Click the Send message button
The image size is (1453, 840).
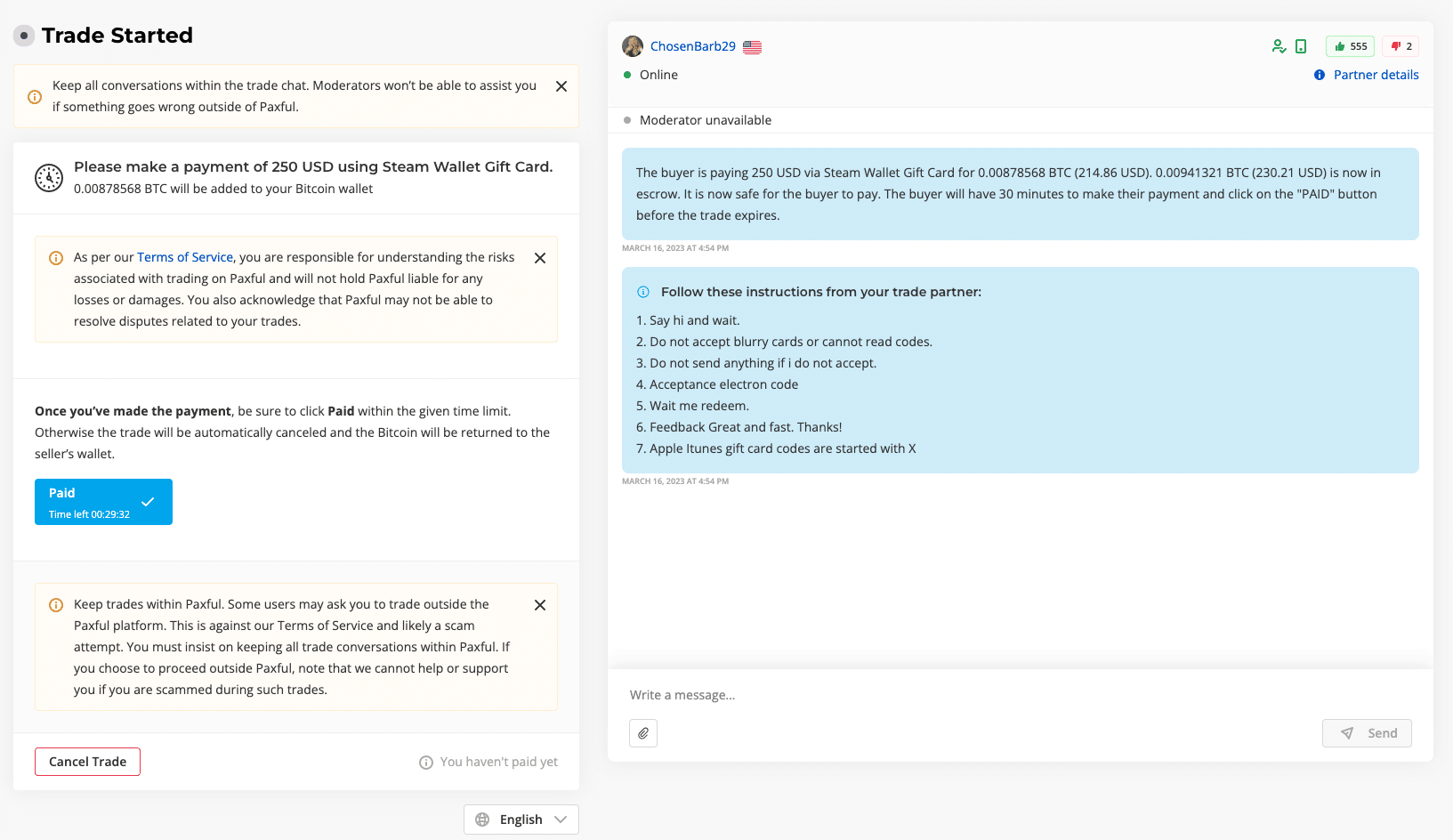(x=1367, y=733)
